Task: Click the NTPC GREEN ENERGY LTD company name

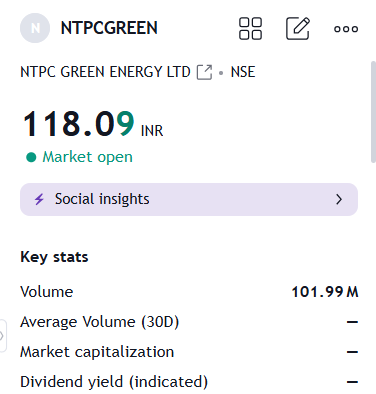Action: point(105,72)
